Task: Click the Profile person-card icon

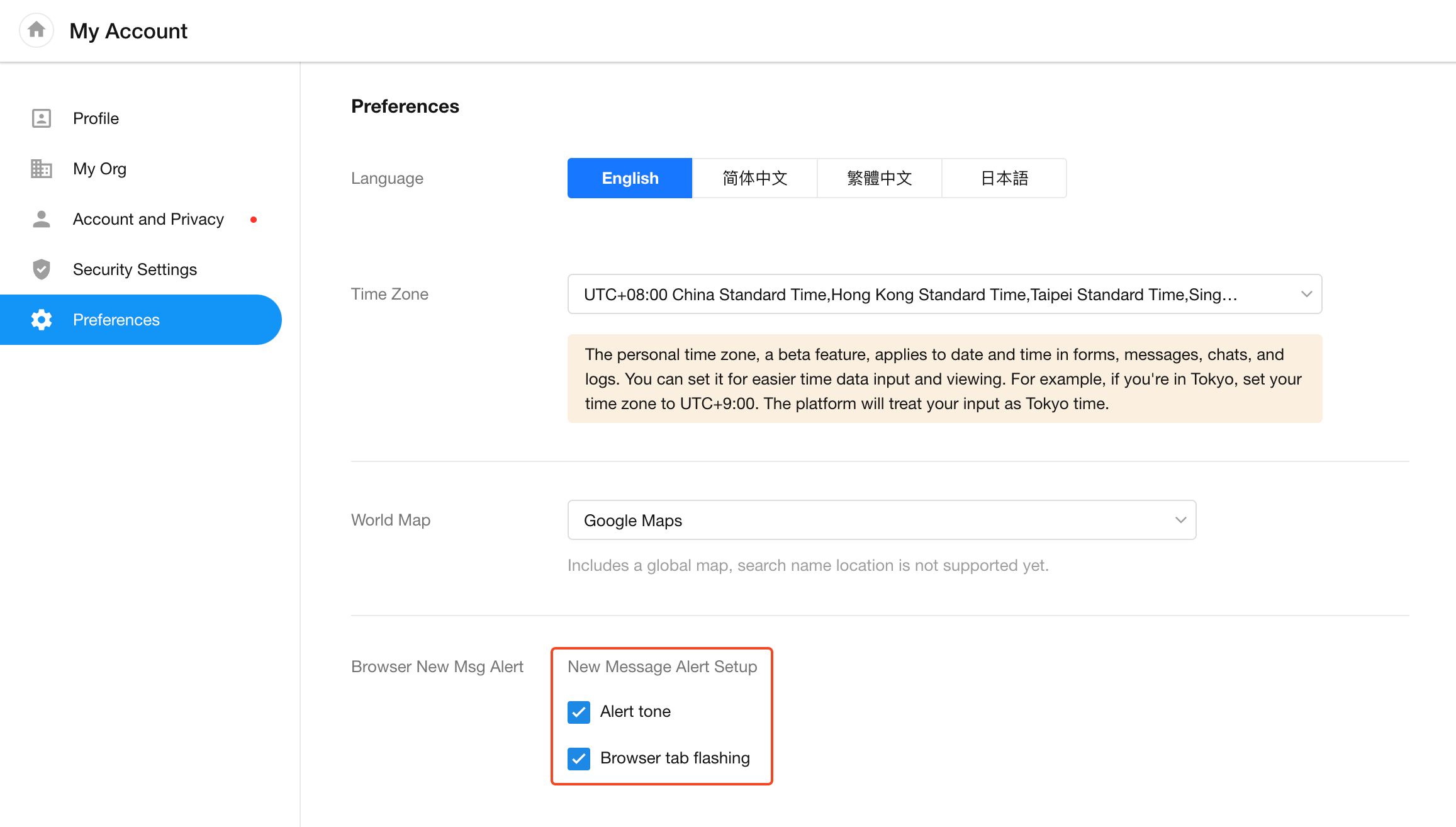Action: click(x=42, y=118)
